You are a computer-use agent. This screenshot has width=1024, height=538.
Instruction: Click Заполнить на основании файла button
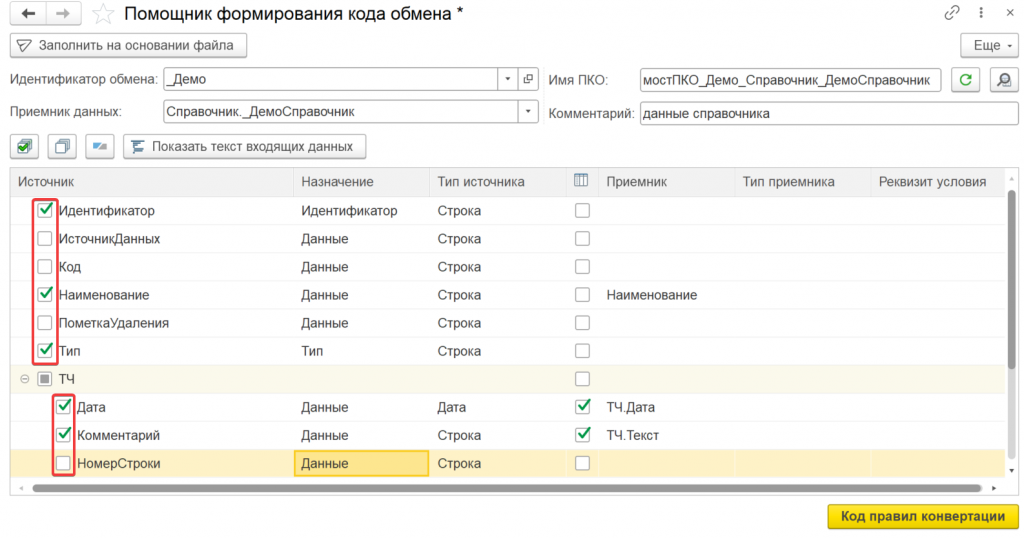tap(128, 46)
